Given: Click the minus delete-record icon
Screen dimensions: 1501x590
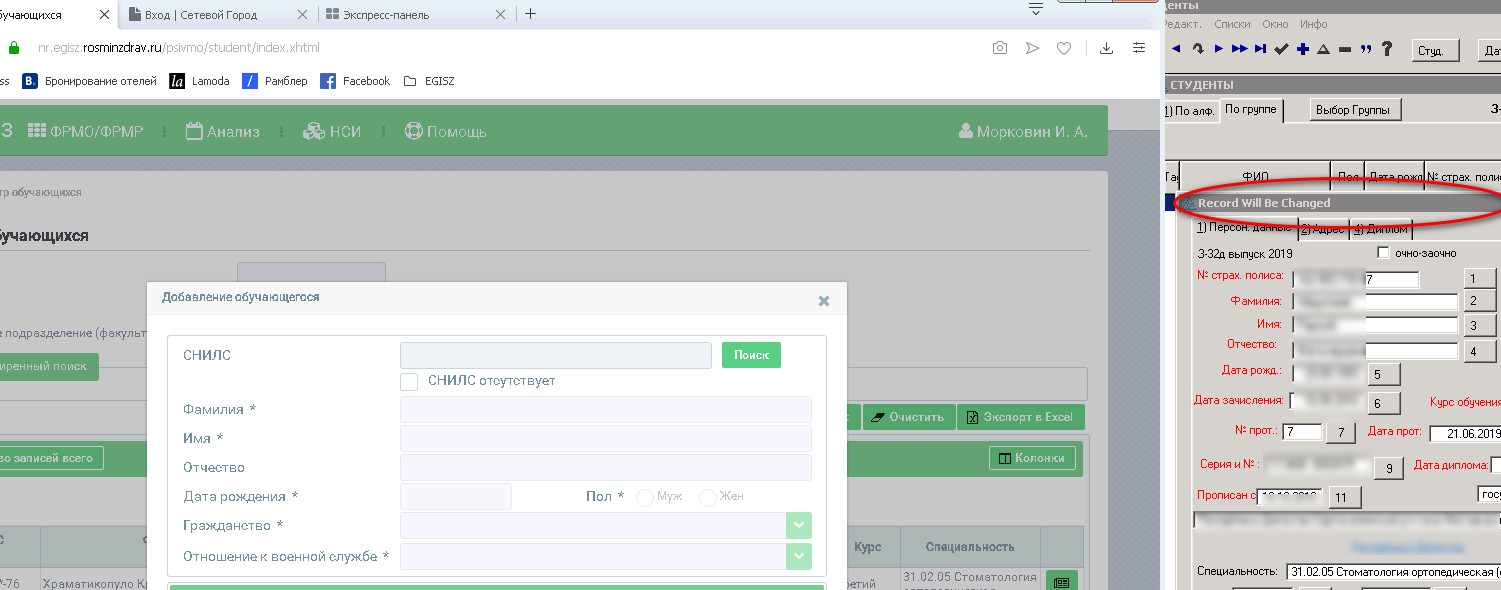Looking at the screenshot, I should (x=1344, y=49).
